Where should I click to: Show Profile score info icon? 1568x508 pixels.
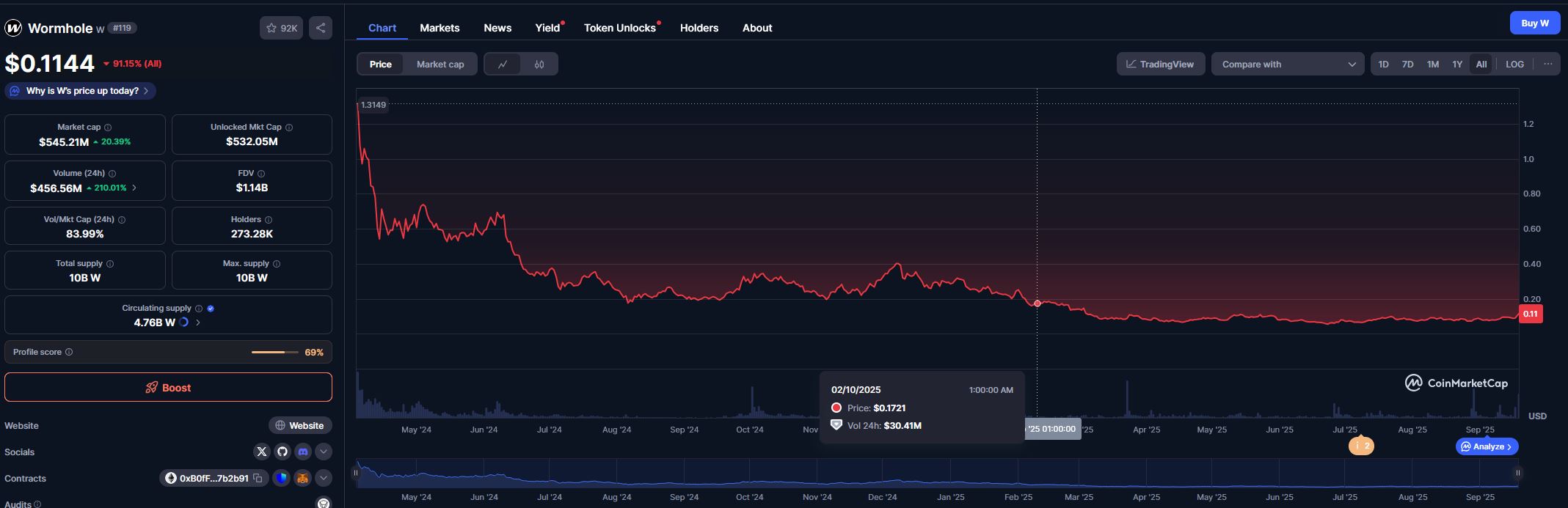69,352
